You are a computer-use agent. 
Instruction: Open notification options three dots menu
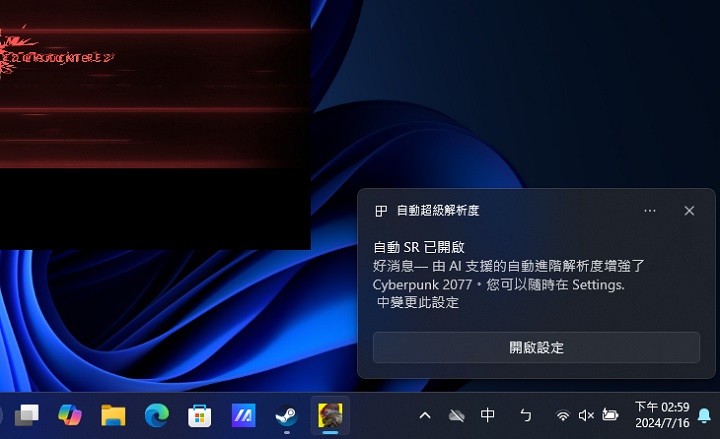pyautogui.click(x=650, y=211)
